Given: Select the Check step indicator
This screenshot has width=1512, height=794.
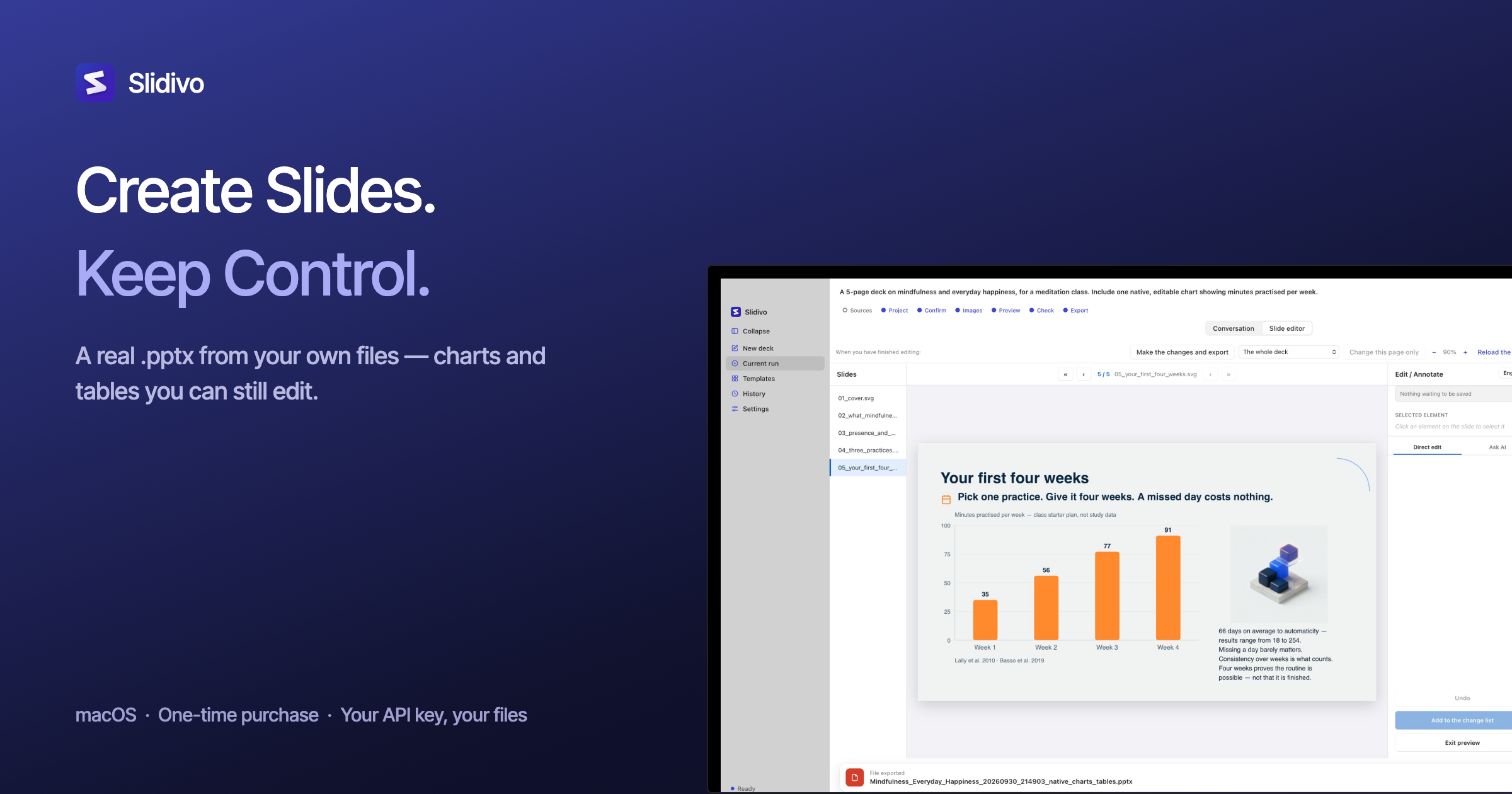Looking at the screenshot, I should click(x=1041, y=311).
